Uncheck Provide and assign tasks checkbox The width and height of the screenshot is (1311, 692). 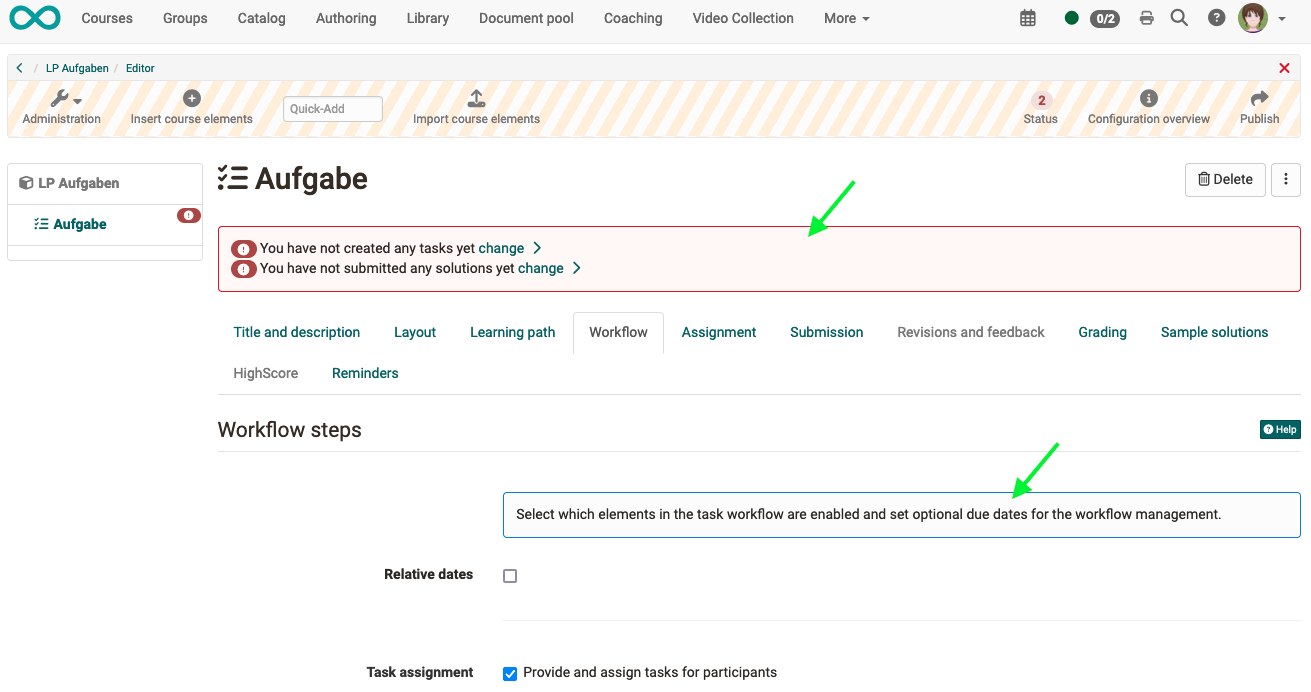[510, 673]
